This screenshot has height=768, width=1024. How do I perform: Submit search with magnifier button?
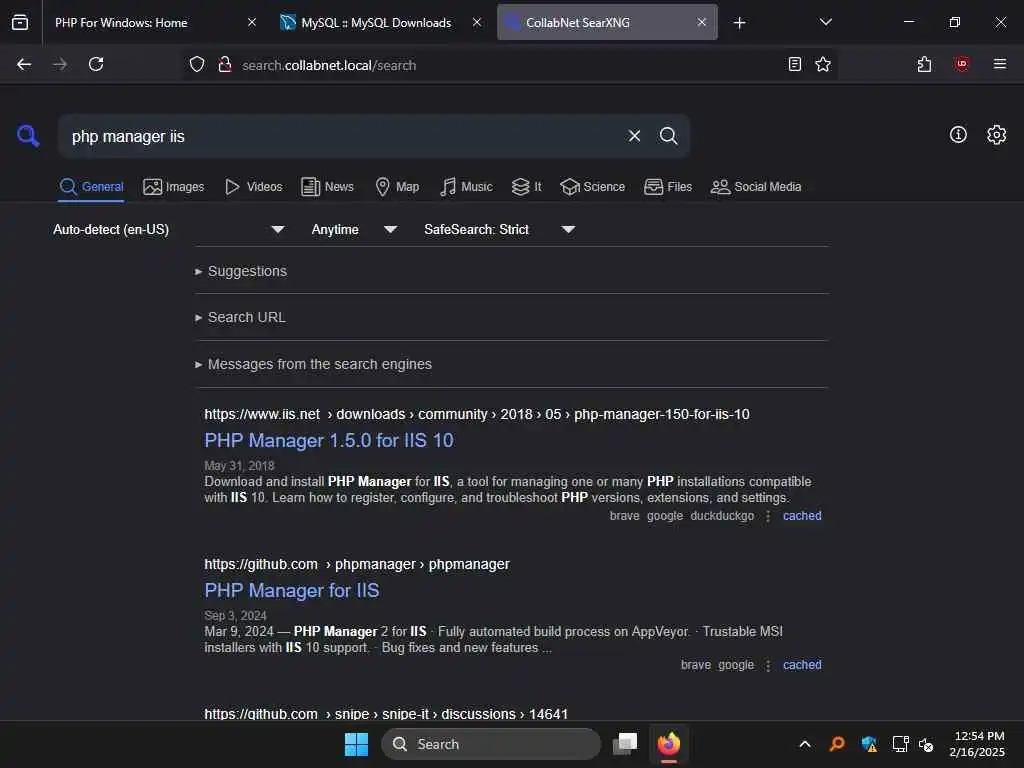point(668,136)
